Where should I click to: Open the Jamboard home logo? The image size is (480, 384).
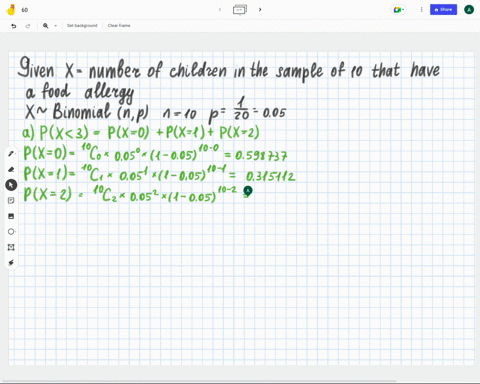[x=11, y=10]
